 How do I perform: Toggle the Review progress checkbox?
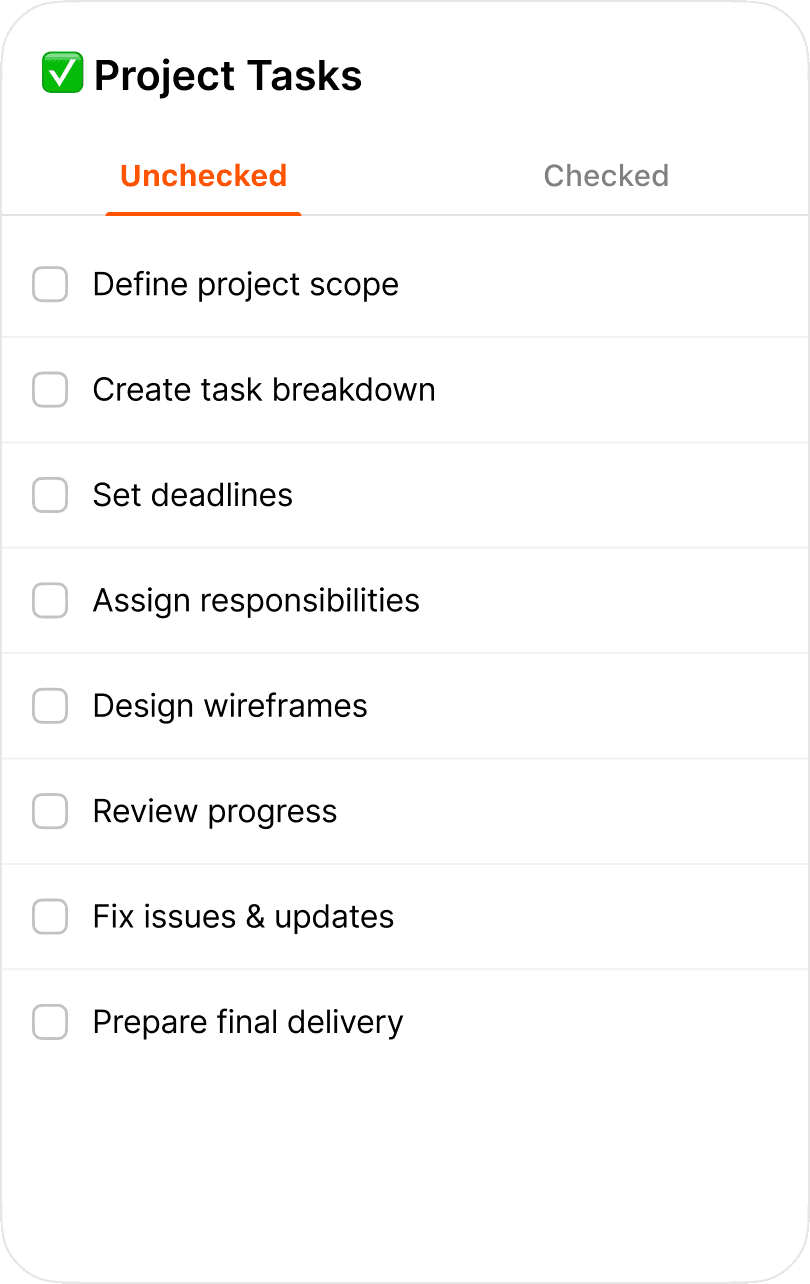[x=50, y=811]
